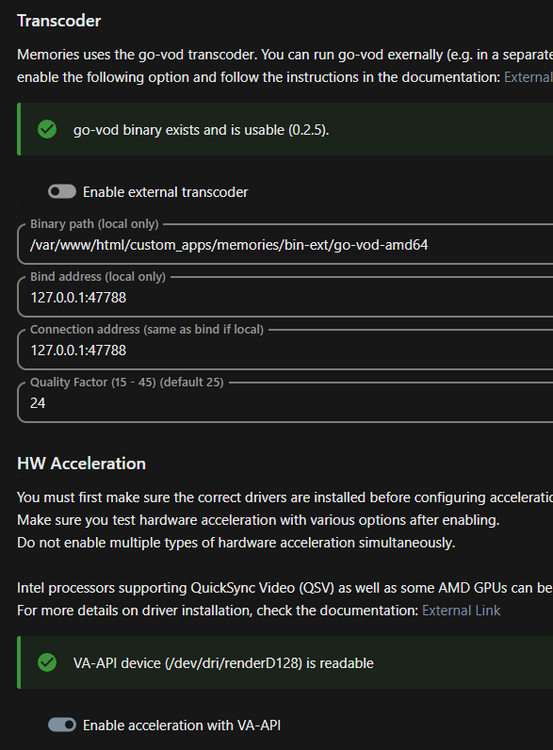This screenshot has width=553, height=750.
Task: Toggle Enable acceleration with VA-API switch
Action: [62, 725]
